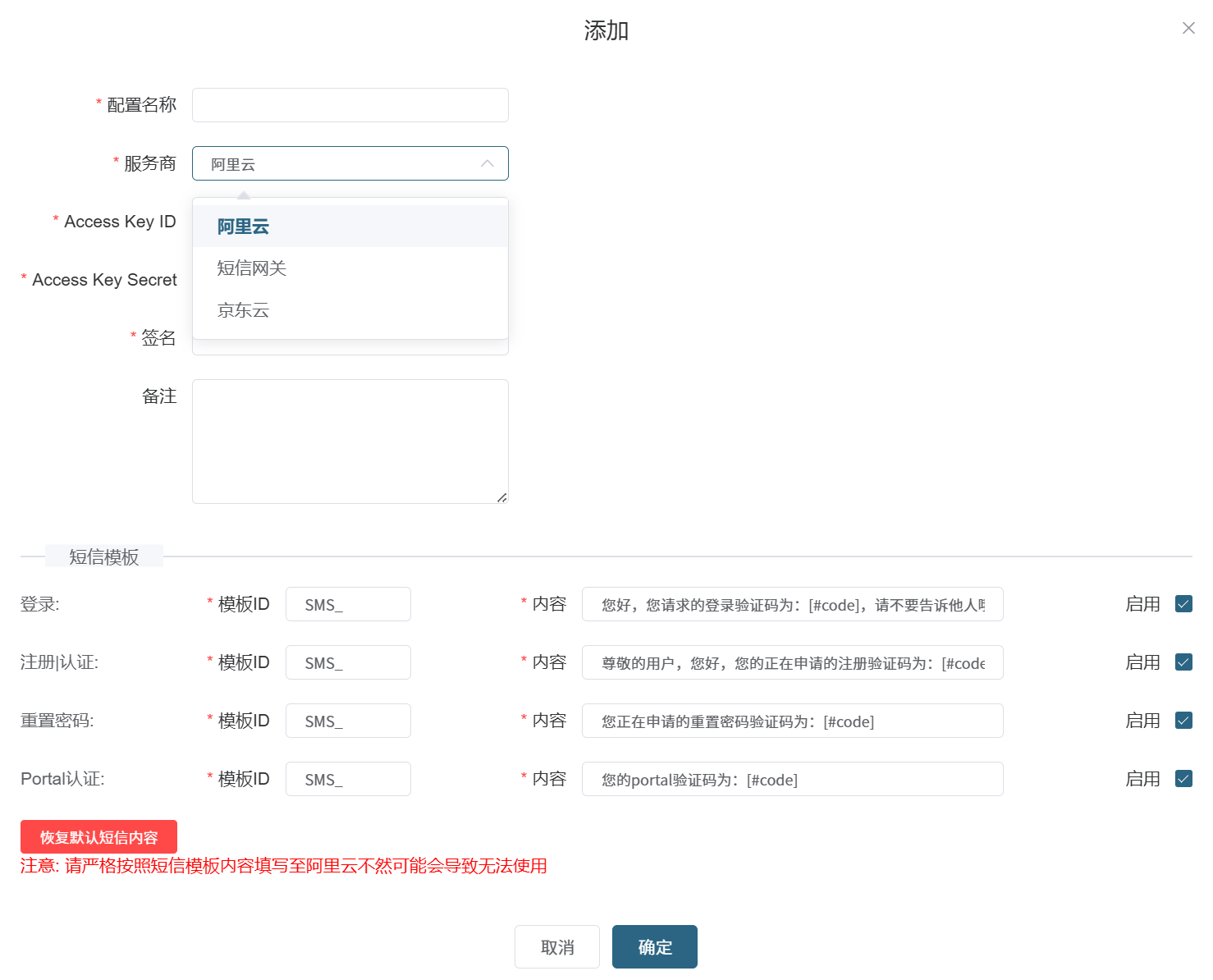The width and height of the screenshot is (1213, 980).
Task: Click the 取消 button
Action: click(x=556, y=946)
